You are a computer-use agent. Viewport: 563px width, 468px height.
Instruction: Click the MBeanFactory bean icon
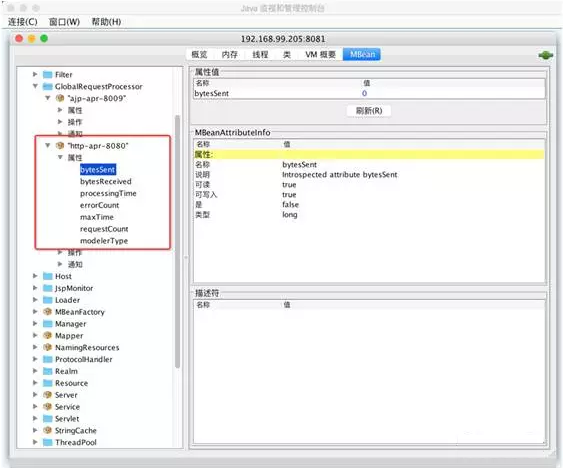[47, 312]
